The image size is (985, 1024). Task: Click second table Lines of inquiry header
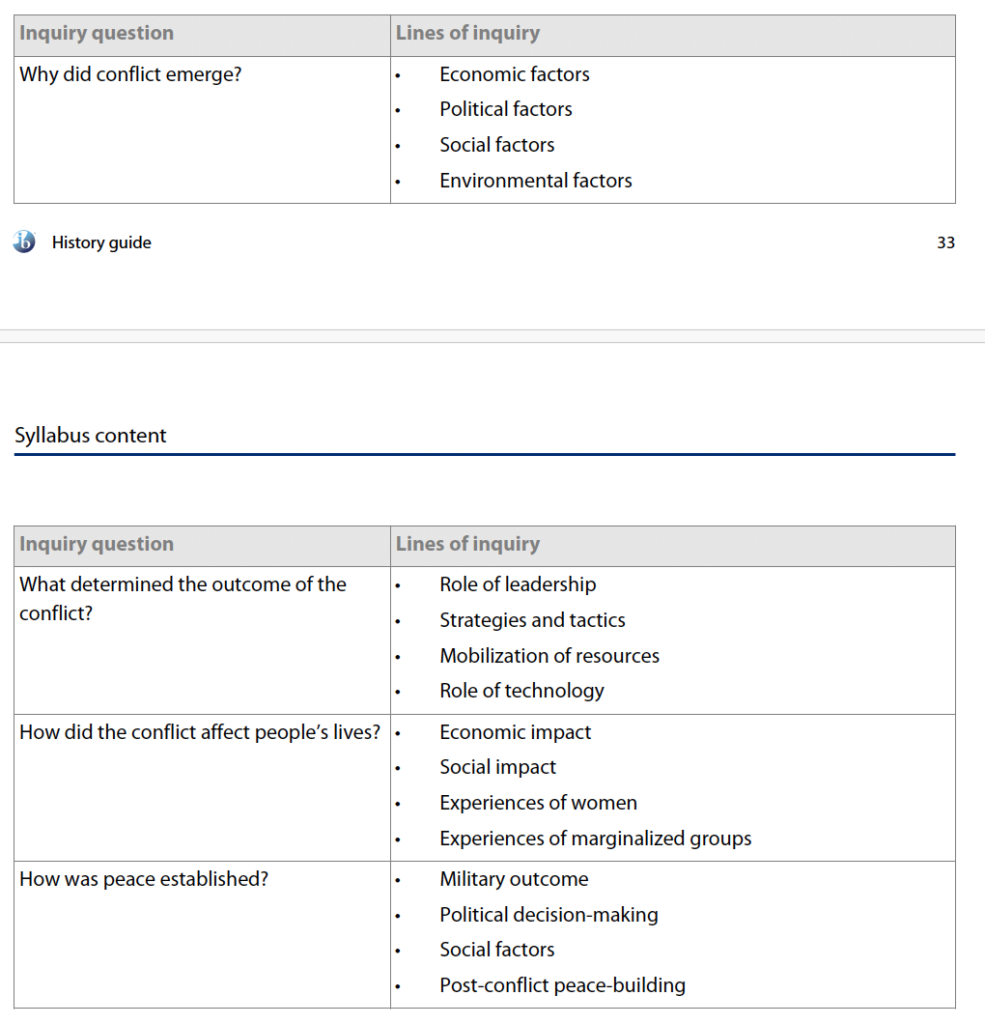click(468, 544)
